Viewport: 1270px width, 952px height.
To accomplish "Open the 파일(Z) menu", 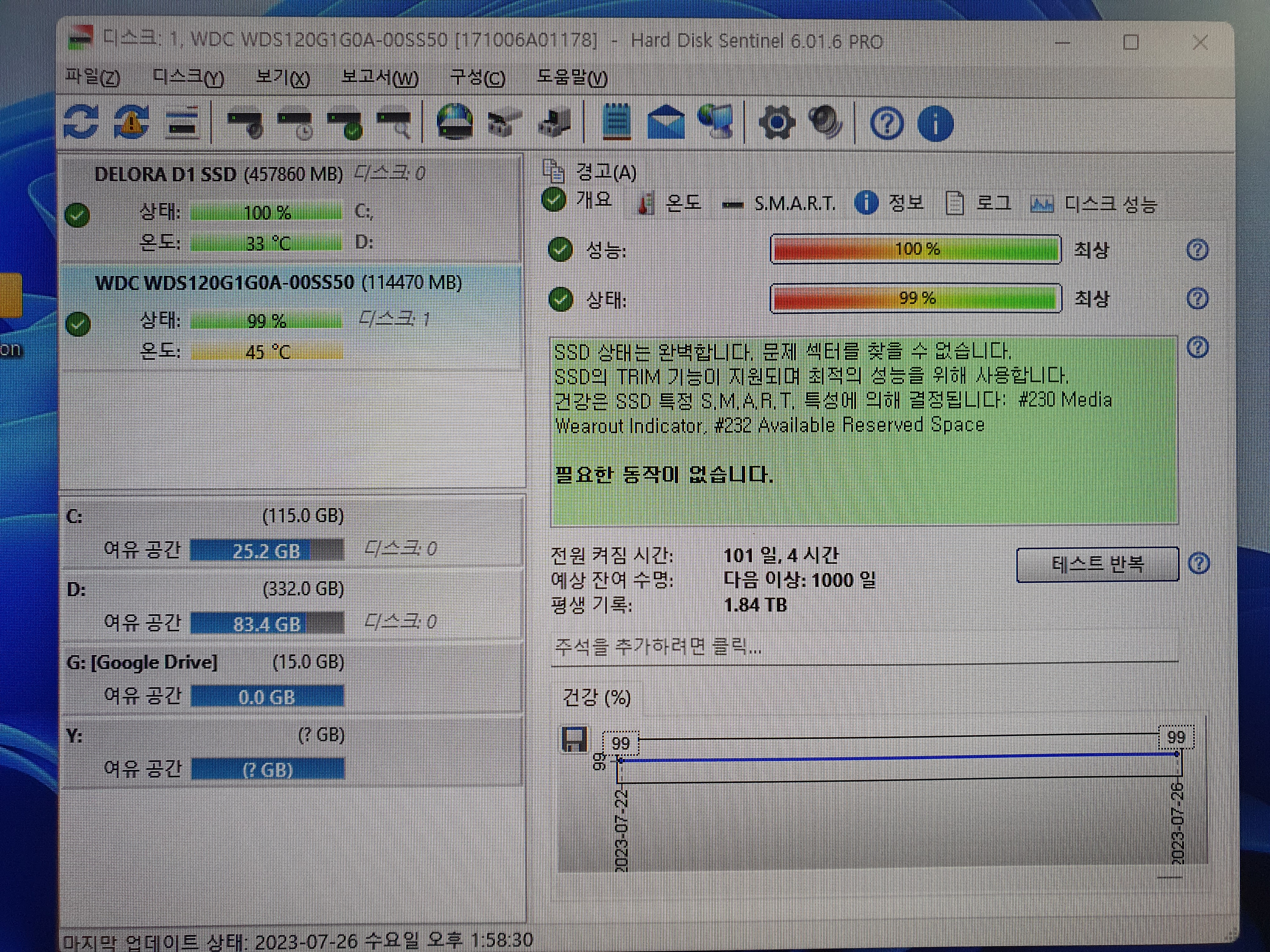I will click(92, 77).
